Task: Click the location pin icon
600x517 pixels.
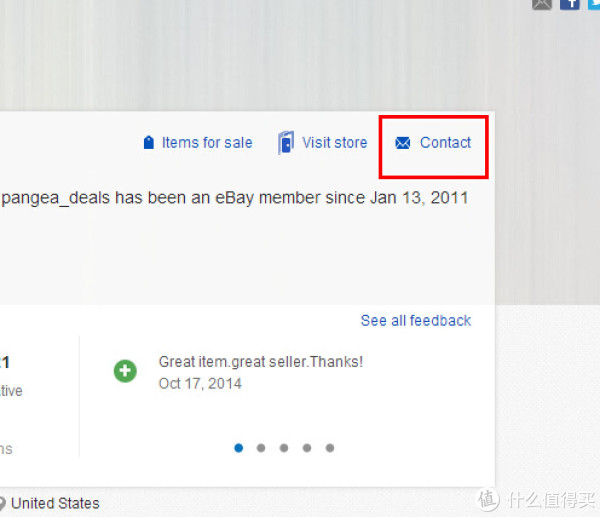Action: [x=2, y=503]
